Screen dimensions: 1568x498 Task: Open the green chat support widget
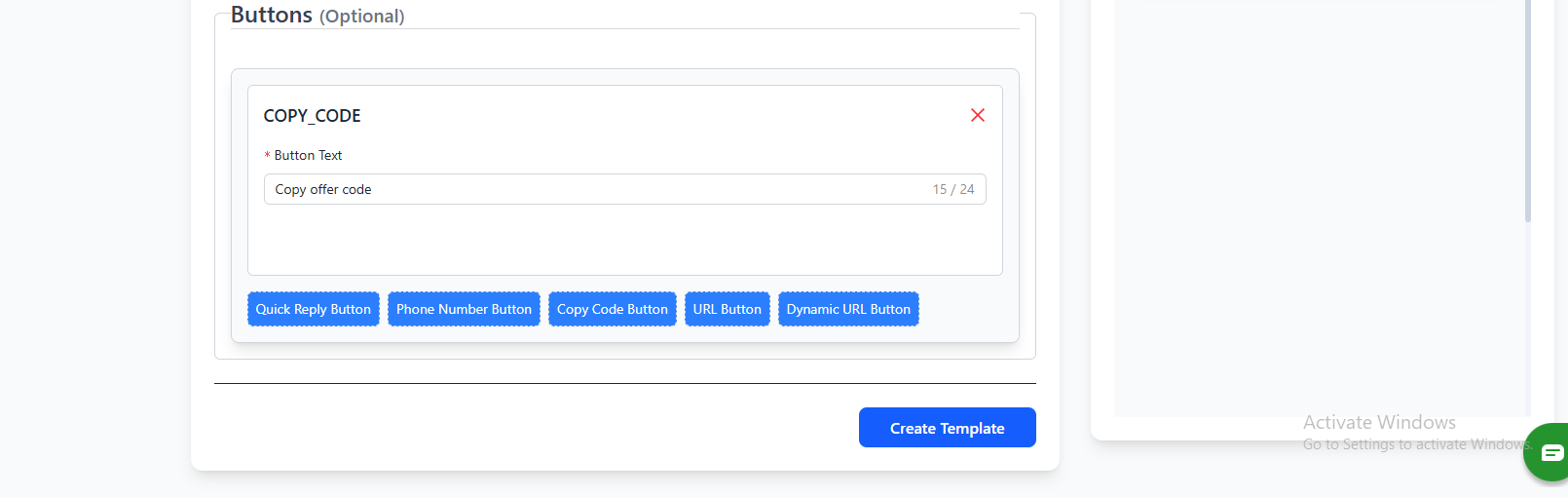[1549, 452]
